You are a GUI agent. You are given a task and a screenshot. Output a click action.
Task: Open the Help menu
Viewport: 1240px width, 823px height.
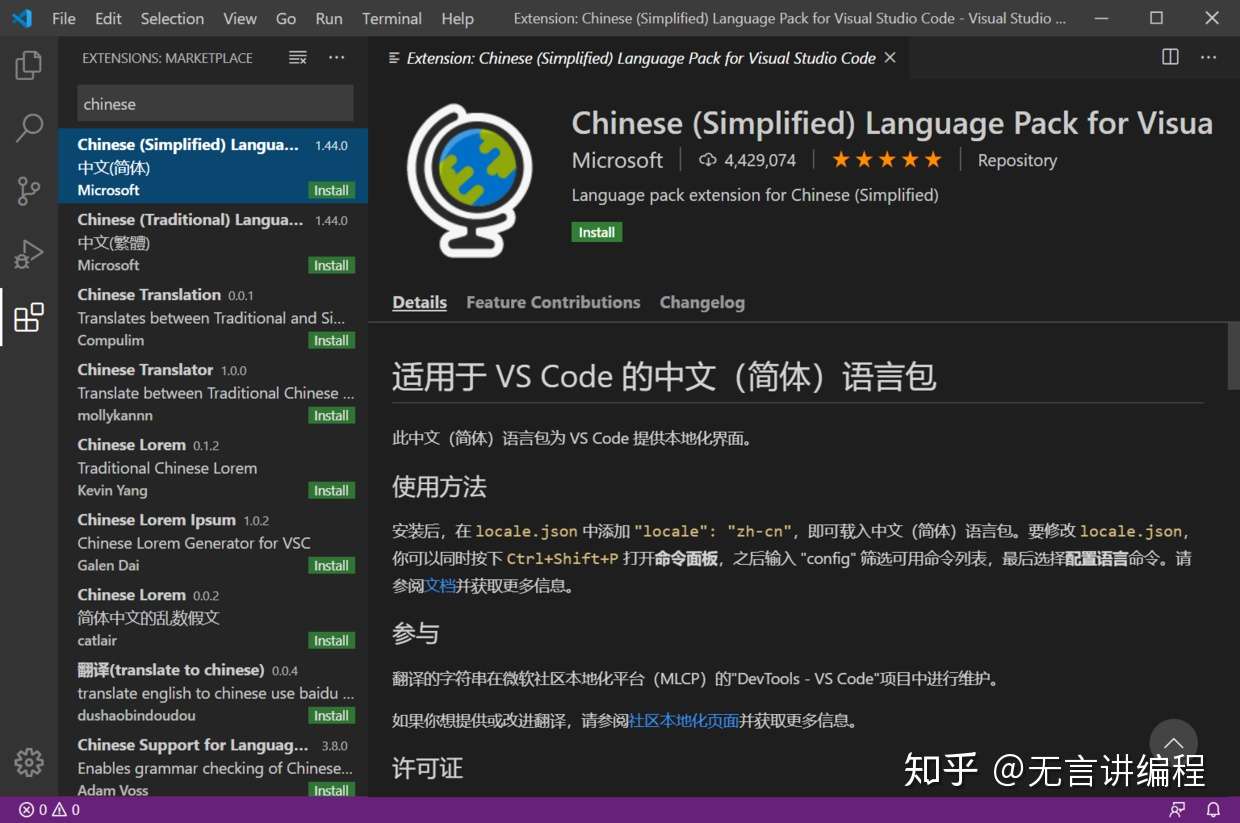coord(457,18)
